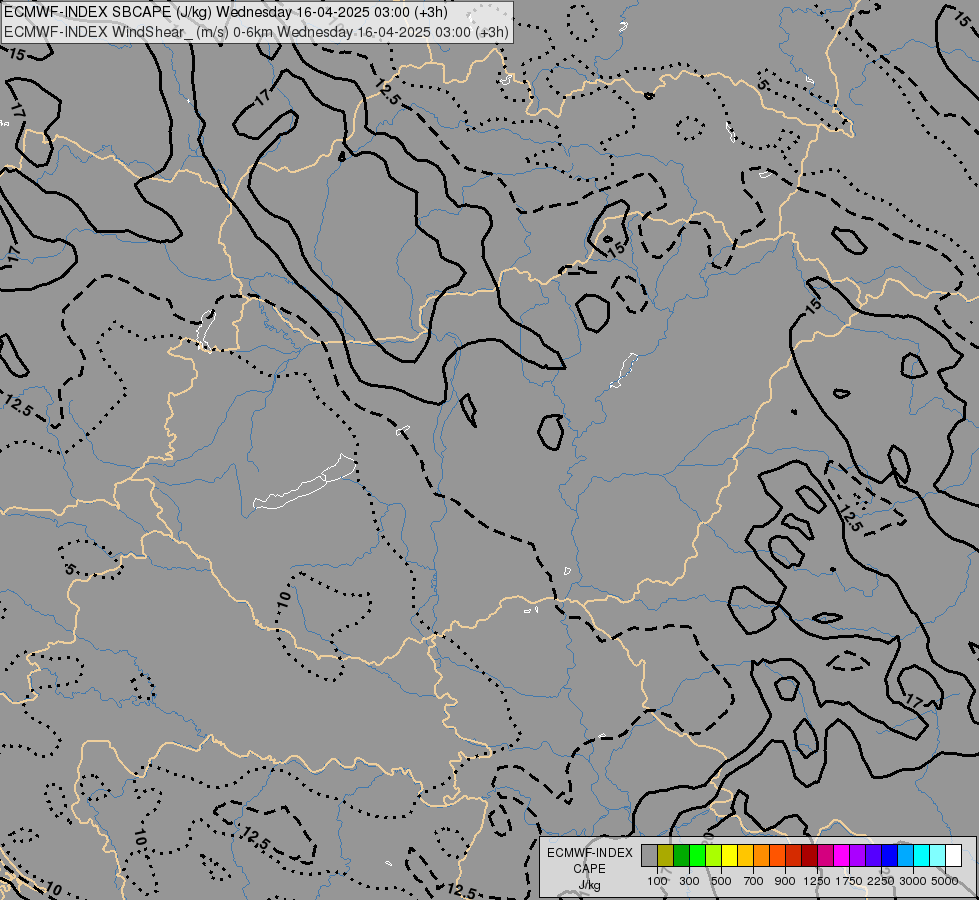Click the J/kg unit label in legend
The image size is (979, 900).
coord(589,885)
